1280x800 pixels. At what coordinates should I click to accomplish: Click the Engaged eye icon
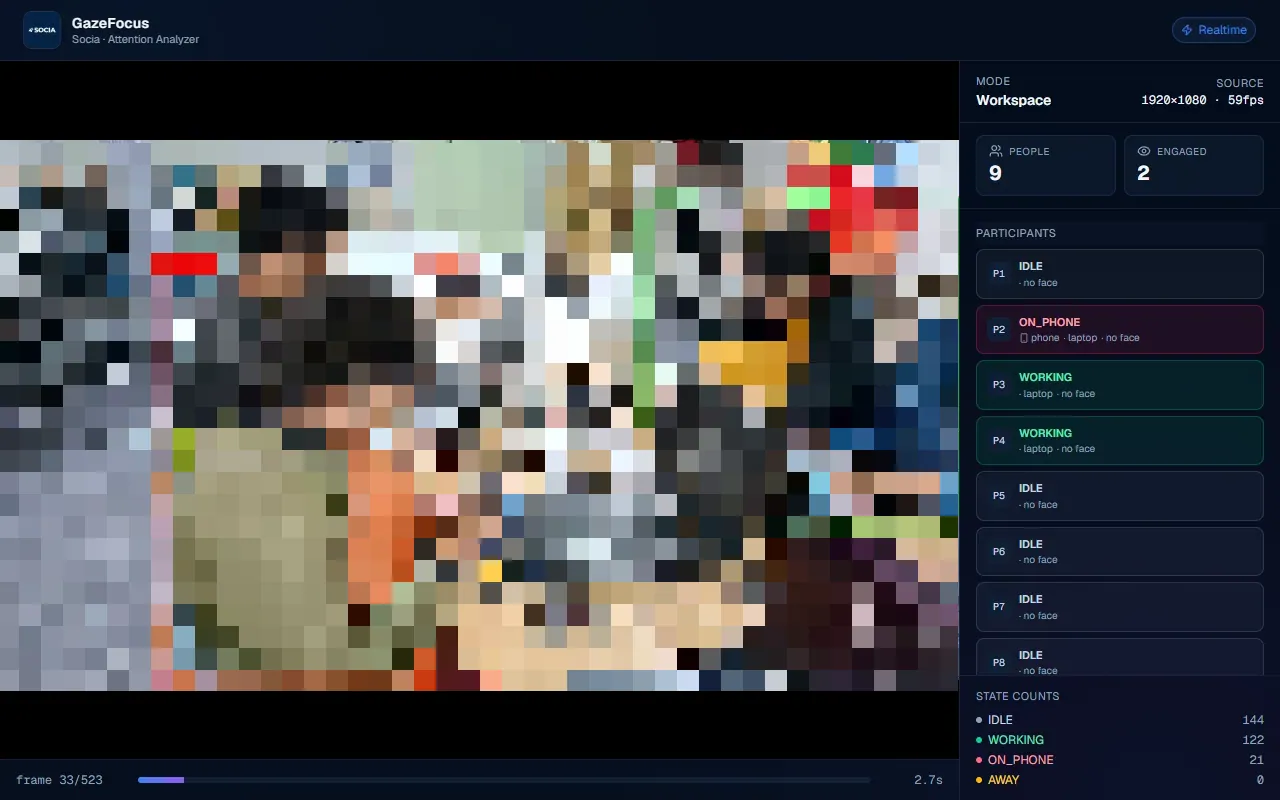tap(1143, 151)
